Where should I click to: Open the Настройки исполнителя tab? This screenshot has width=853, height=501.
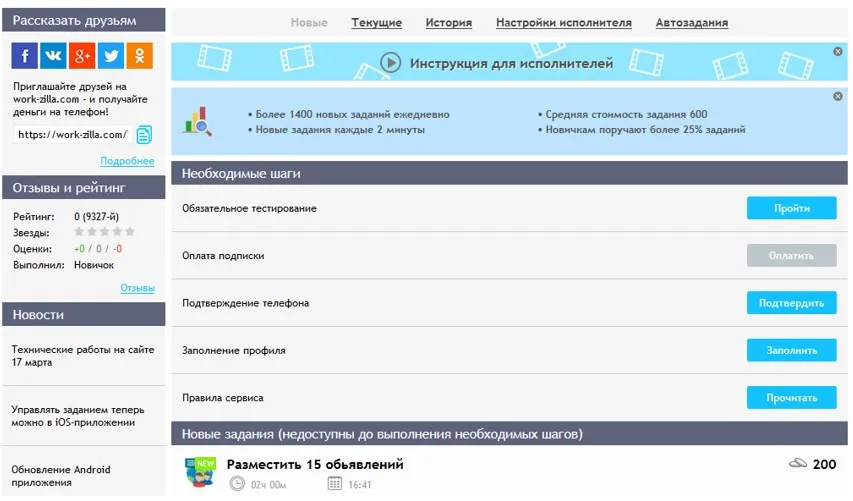564,23
